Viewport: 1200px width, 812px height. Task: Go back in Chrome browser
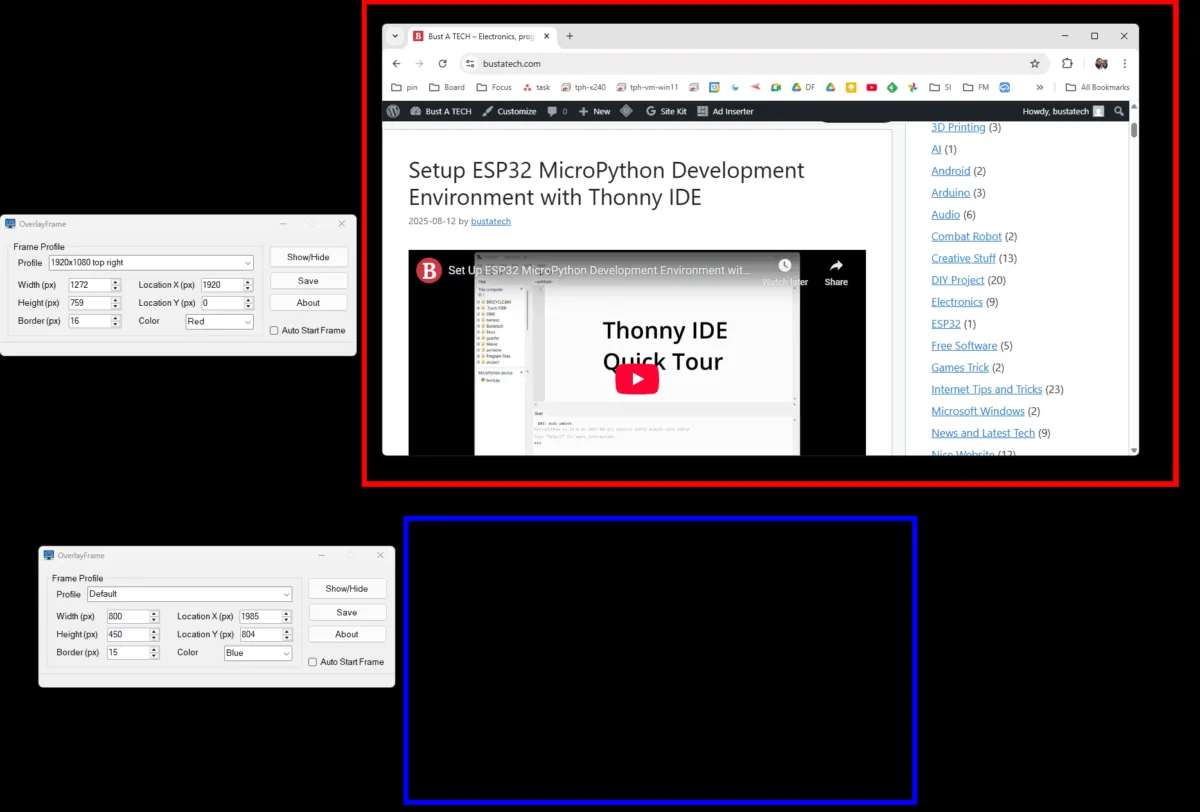pos(396,63)
